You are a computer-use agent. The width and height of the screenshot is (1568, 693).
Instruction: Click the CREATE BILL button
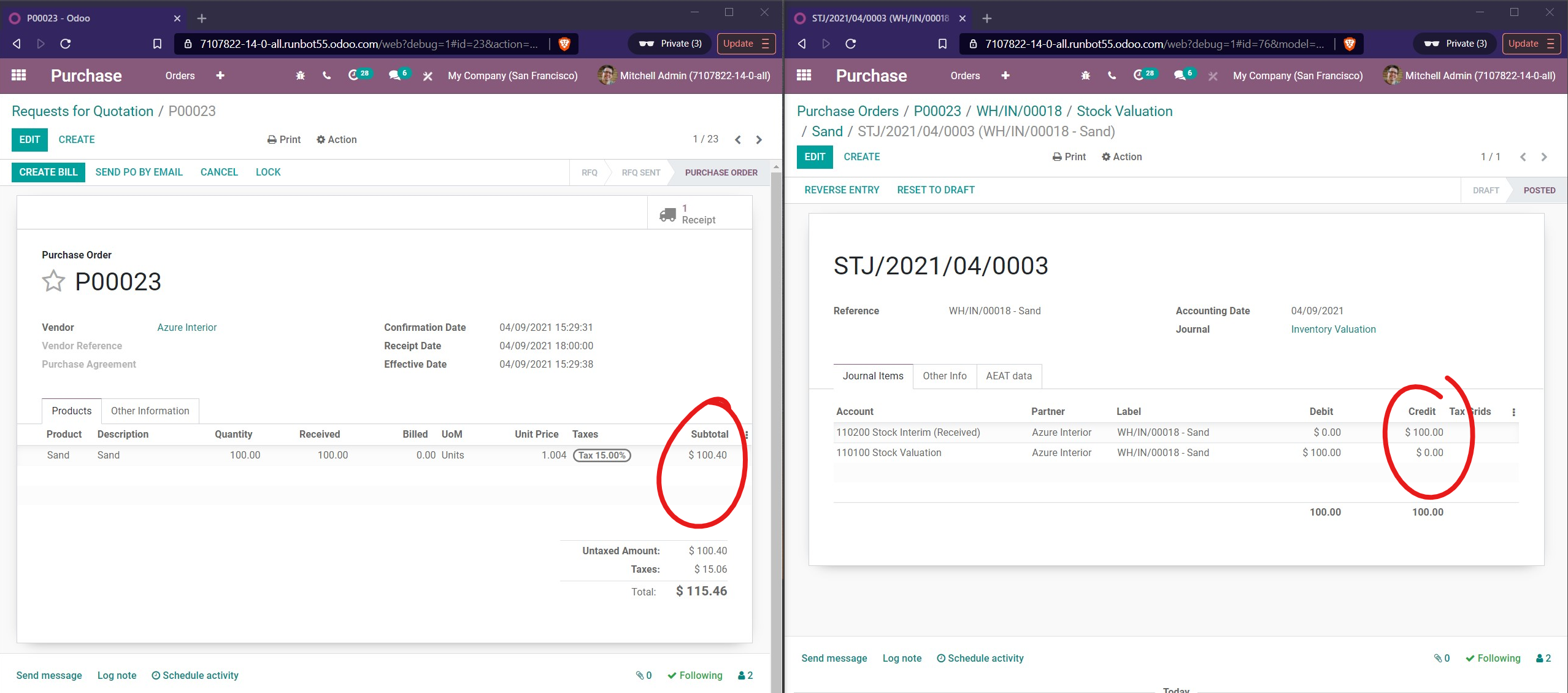click(x=48, y=172)
